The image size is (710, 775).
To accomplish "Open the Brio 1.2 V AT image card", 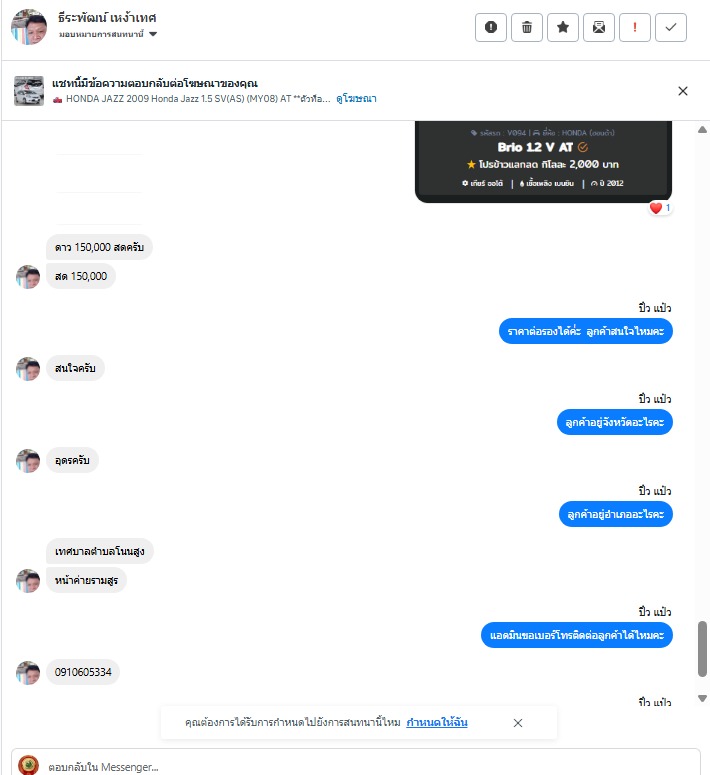I will click(543, 161).
